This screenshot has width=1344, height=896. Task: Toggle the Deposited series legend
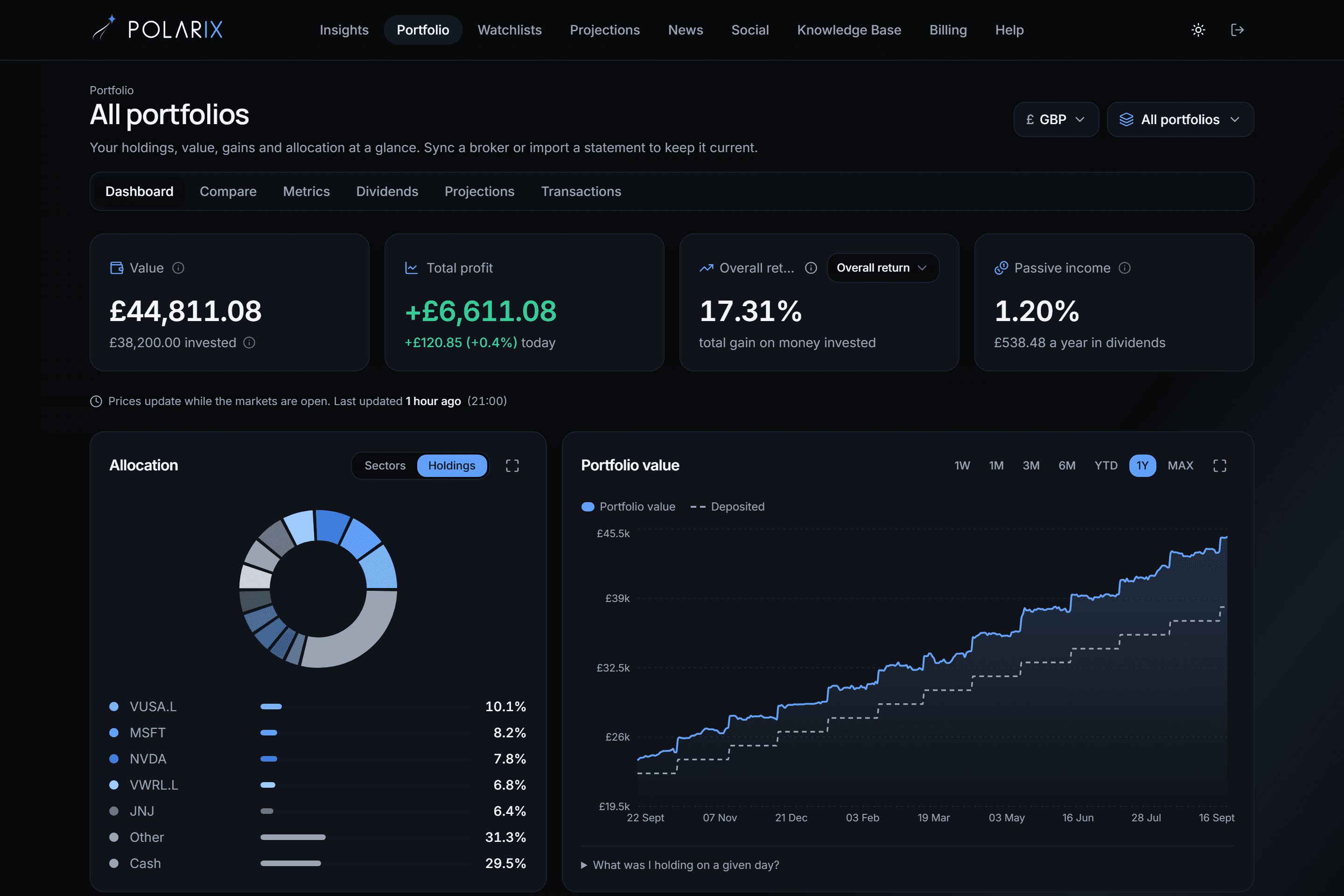pos(727,507)
